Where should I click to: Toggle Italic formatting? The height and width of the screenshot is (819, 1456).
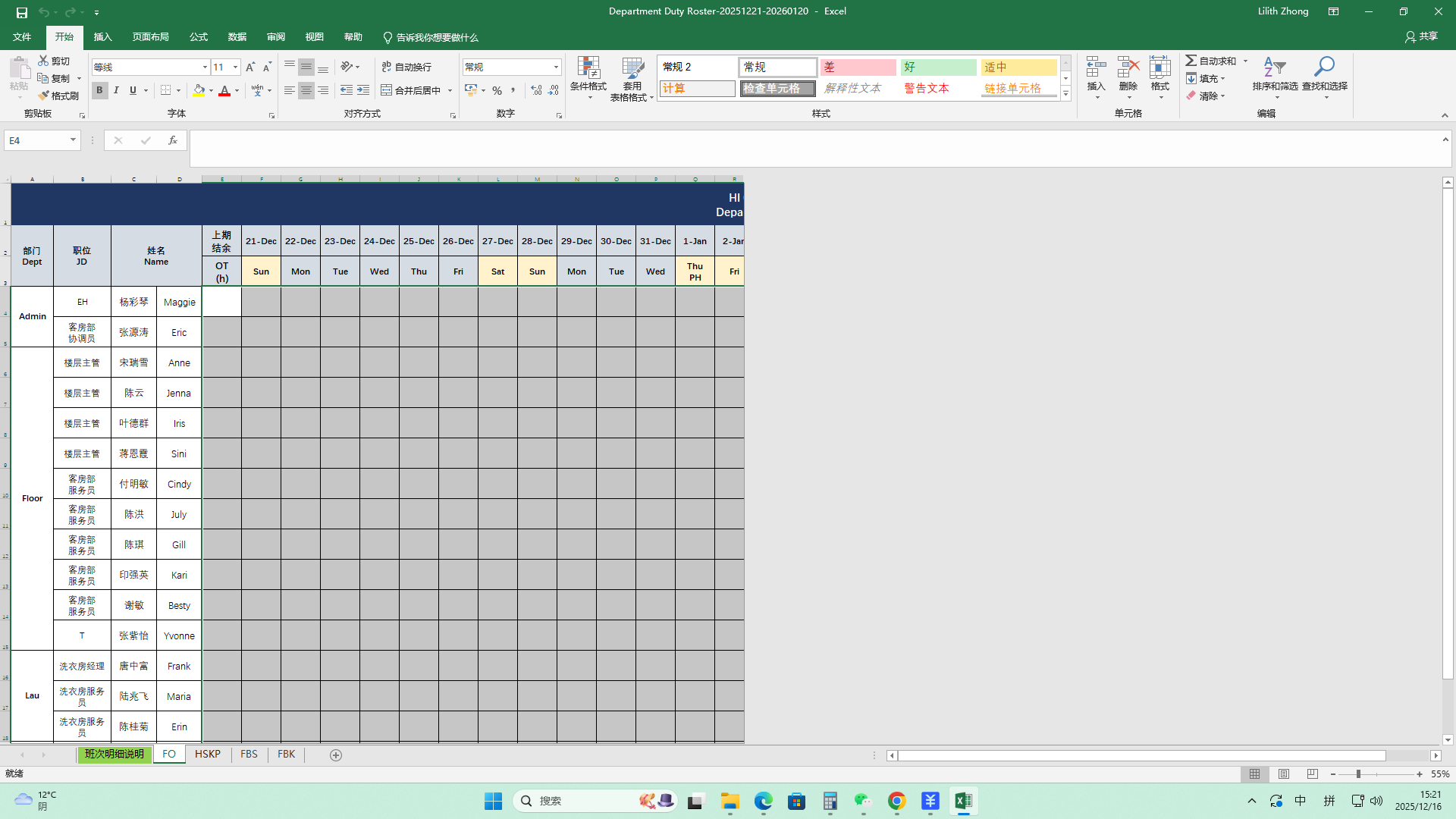(116, 90)
